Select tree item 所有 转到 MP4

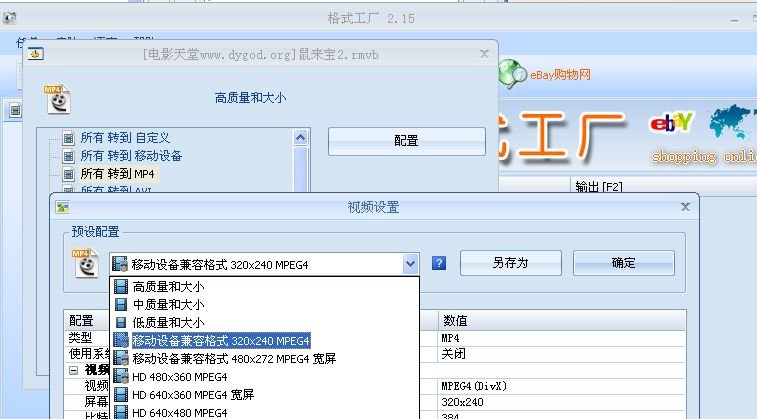(117, 174)
